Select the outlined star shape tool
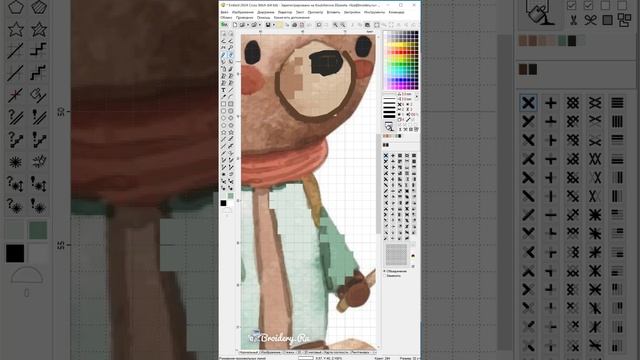Screen dimensions: 640x360 coord(223,131)
